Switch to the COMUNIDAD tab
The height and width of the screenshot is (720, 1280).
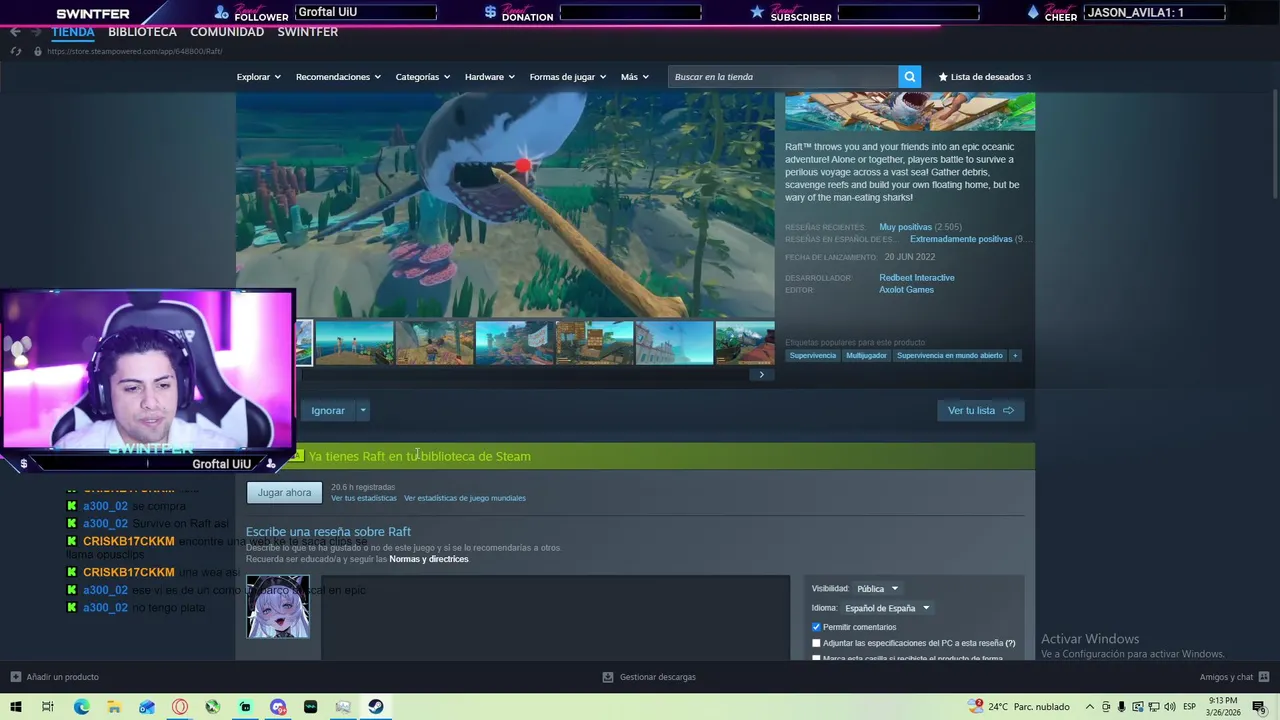227,32
